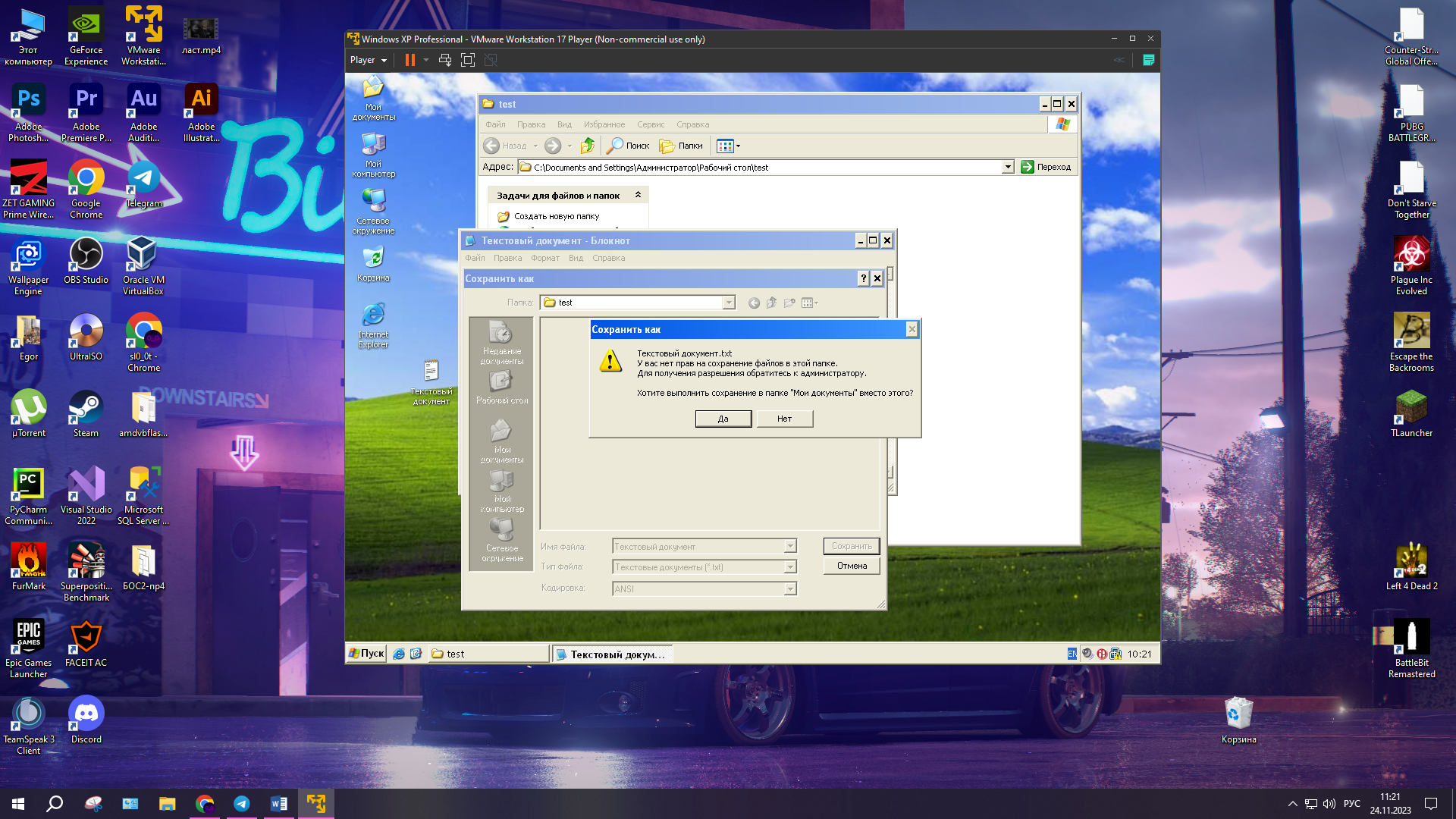Image resolution: width=1456 pixels, height=819 pixels.
Task: Open view menu icon in Save As toolbar
Action: [809, 303]
